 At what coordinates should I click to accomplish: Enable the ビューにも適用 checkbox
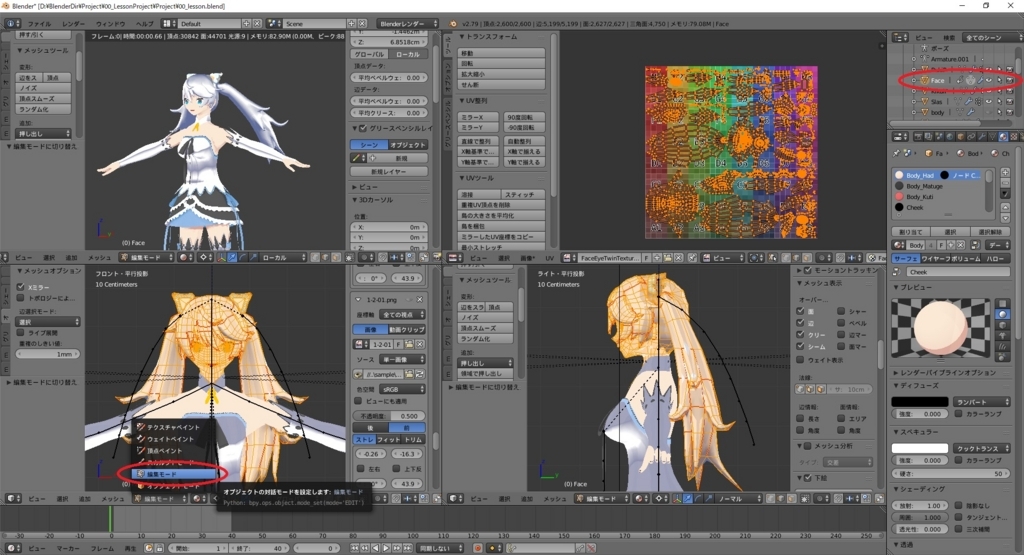tap(358, 401)
